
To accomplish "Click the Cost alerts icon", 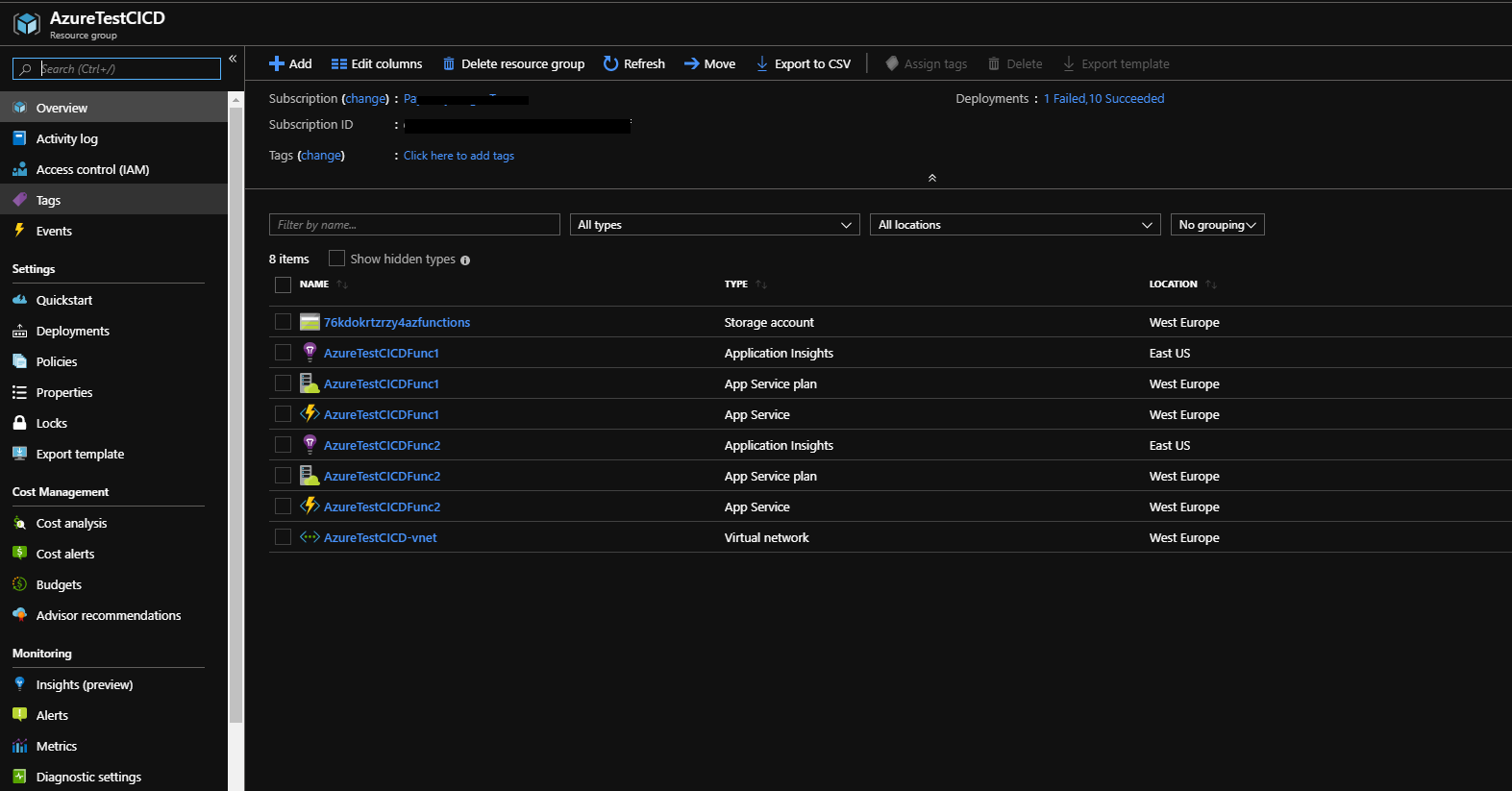I will pos(19,554).
